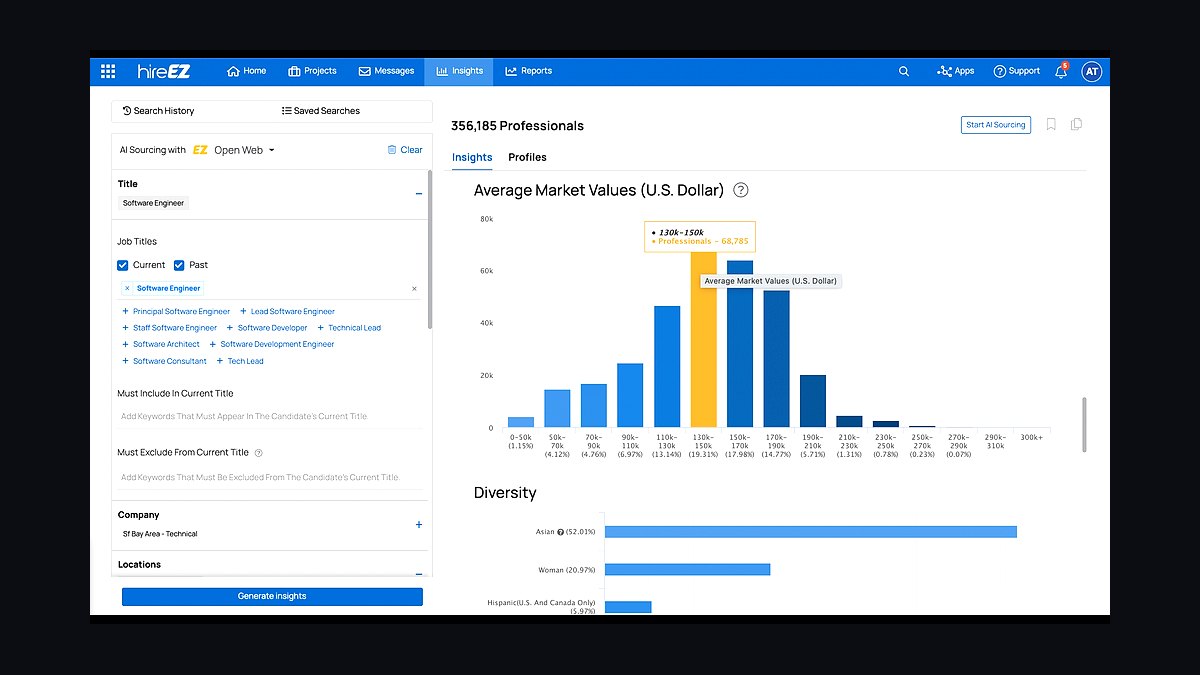The height and width of the screenshot is (675, 1200).
Task: Focus the Must Exclude From Current Title field
Action: pos(272,477)
